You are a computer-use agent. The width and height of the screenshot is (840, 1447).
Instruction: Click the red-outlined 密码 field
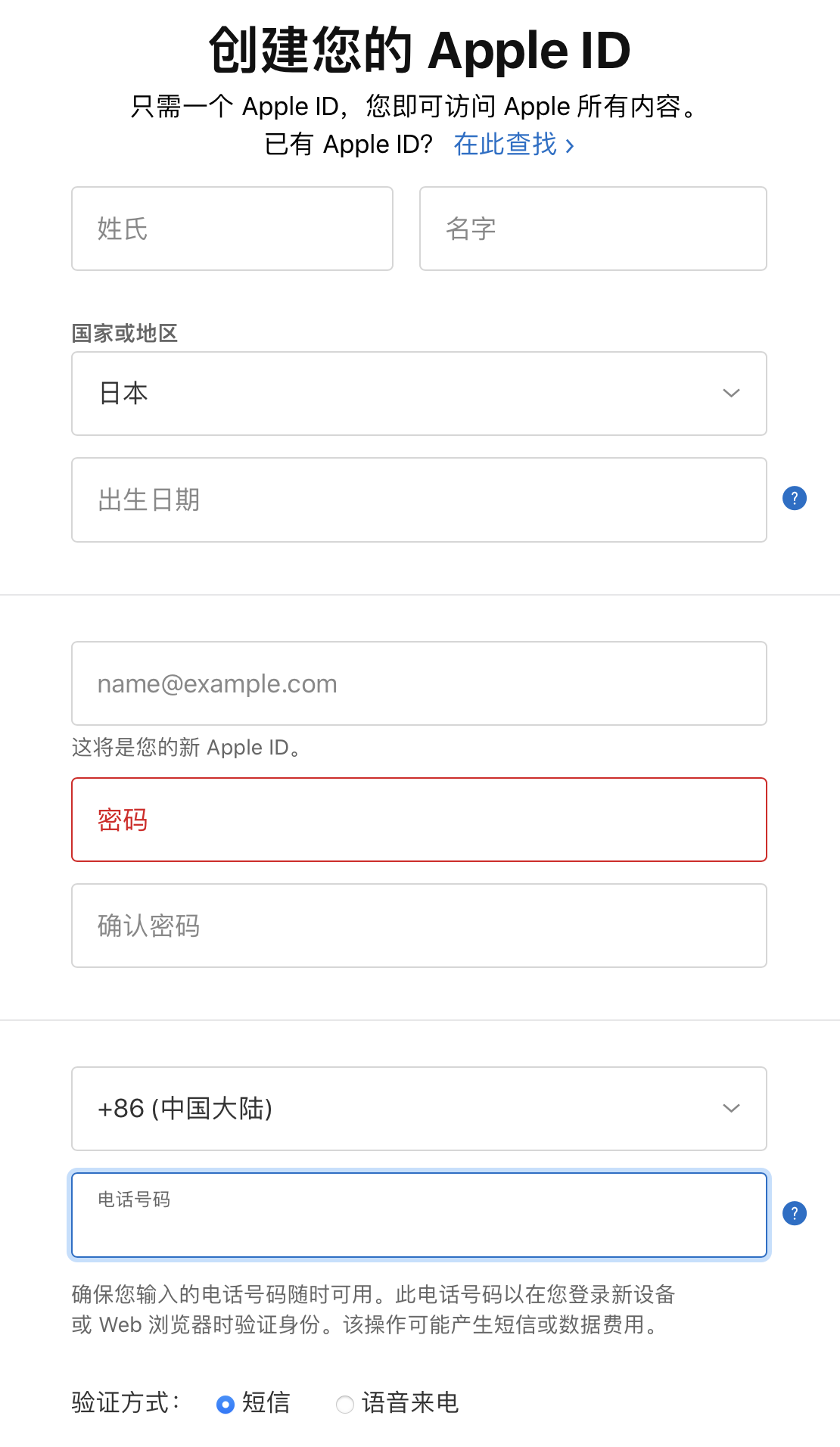(x=418, y=820)
